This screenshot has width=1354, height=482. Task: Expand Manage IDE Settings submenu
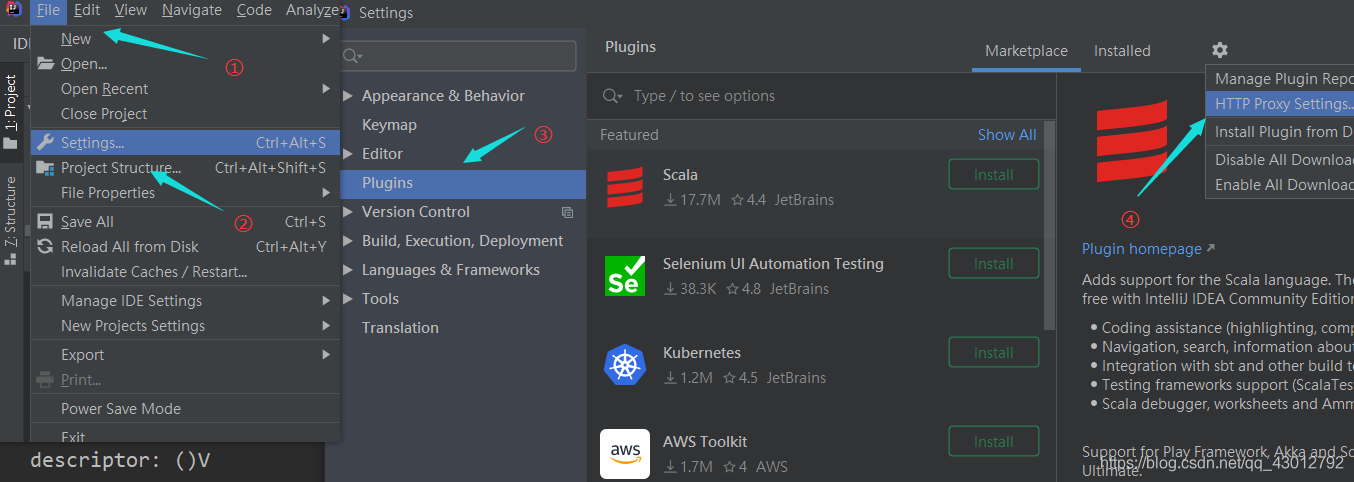[x=185, y=301]
